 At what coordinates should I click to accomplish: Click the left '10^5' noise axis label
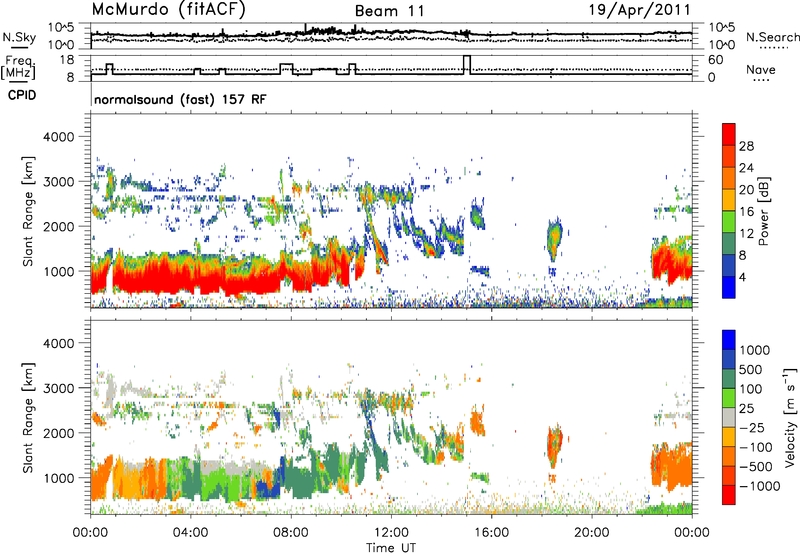point(61,28)
